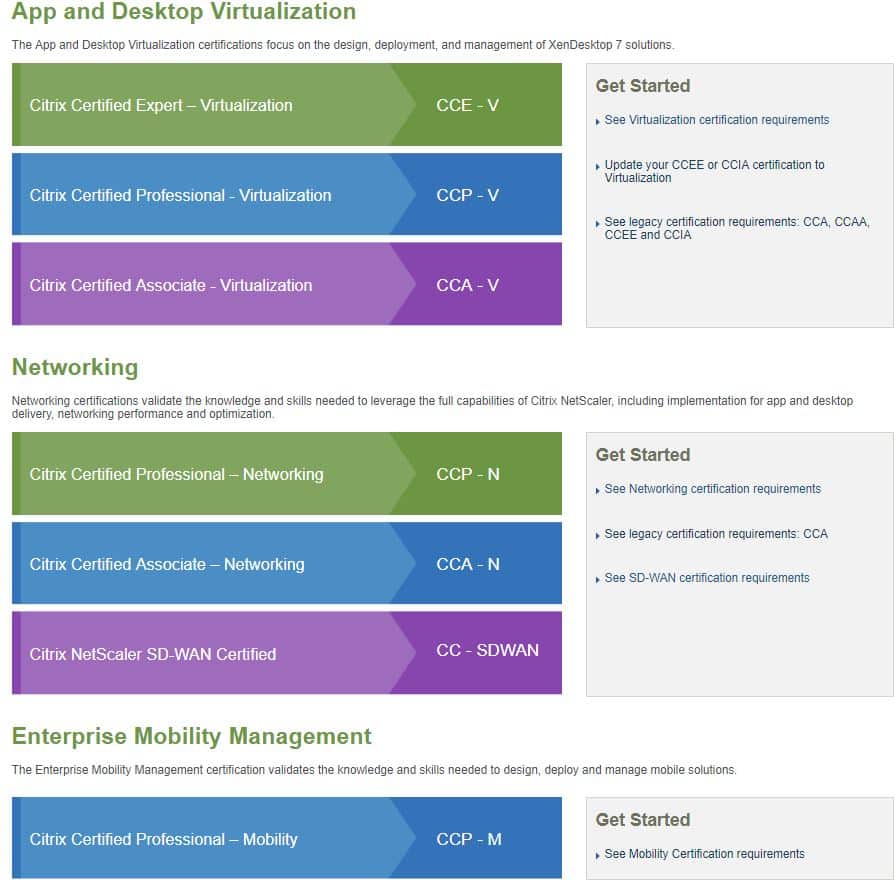Viewport: 896px width, 894px height.
Task: Open Citrix Certified Associate - Virtualization banner
Action: point(287,284)
